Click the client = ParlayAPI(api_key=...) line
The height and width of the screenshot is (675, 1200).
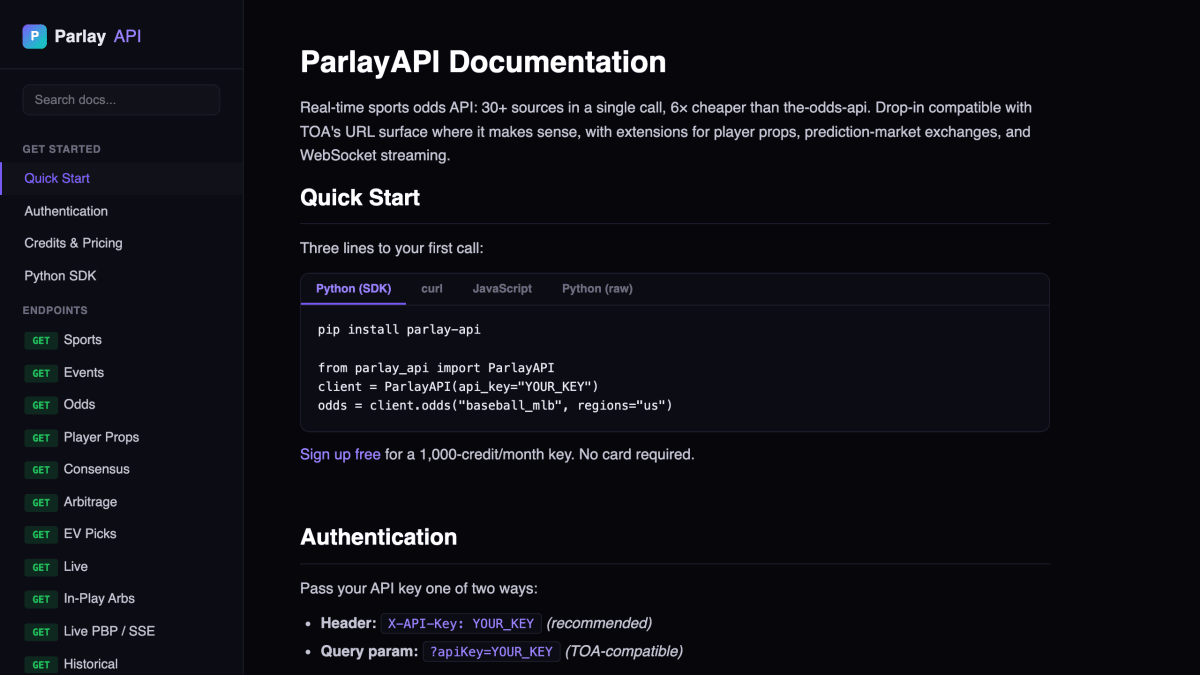pyautogui.click(x=458, y=386)
